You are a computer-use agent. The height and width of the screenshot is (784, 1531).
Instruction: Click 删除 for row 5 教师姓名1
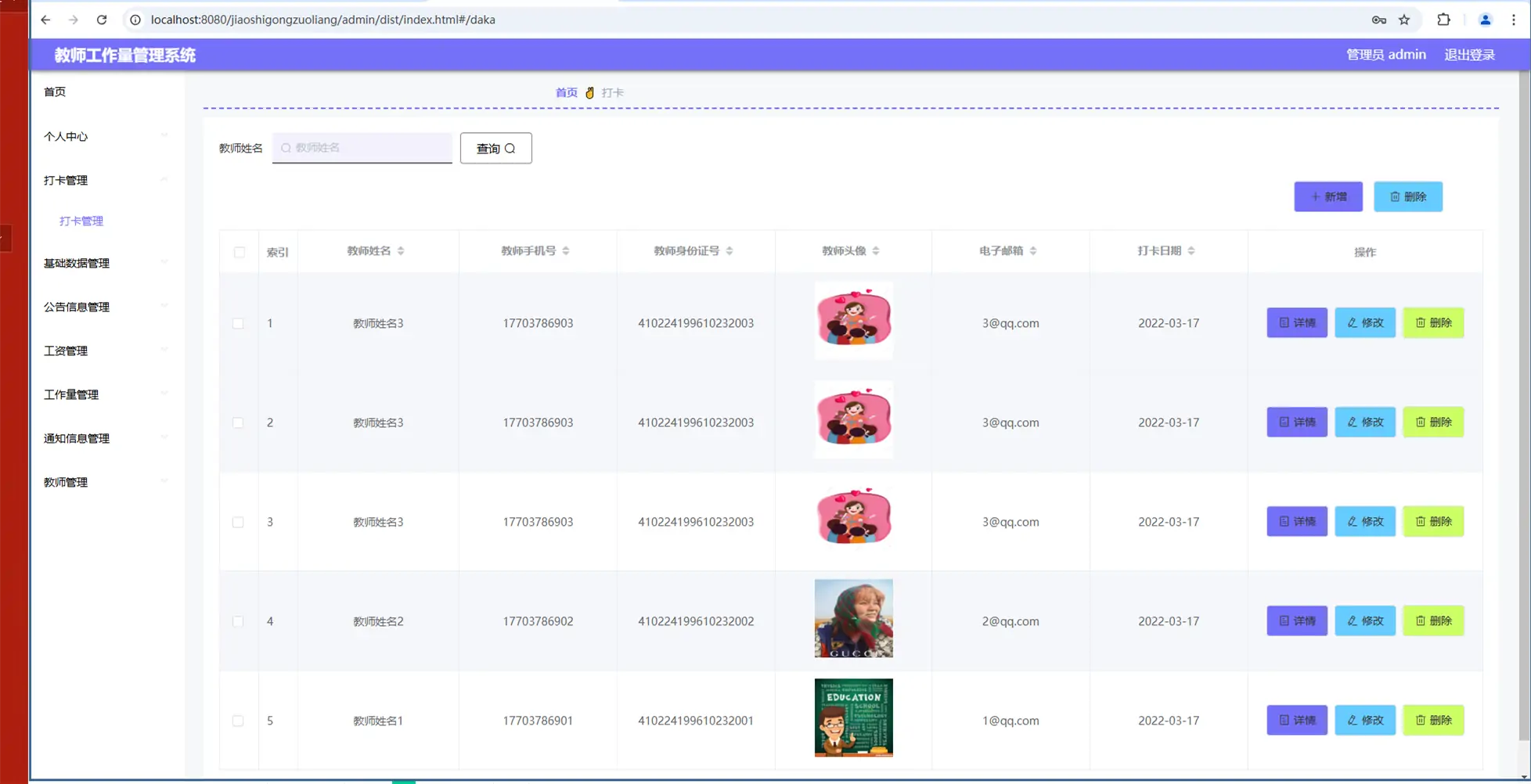1433,720
